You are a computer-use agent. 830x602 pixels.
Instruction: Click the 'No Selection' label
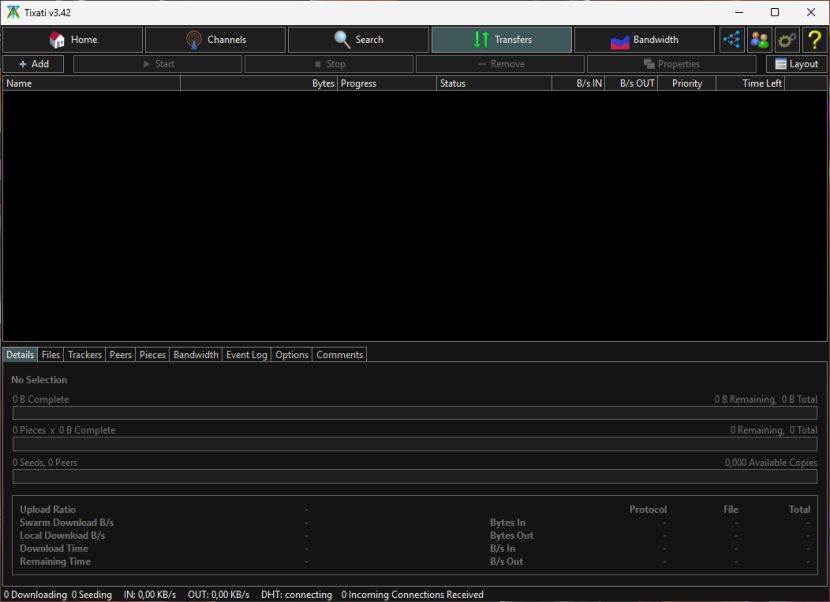tap(39, 380)
